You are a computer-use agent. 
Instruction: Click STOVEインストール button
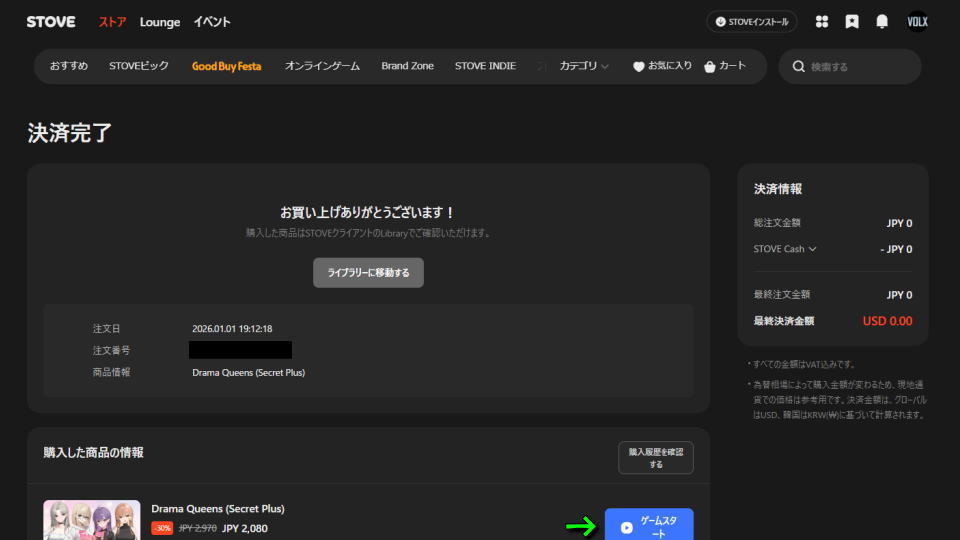point(752,21)
